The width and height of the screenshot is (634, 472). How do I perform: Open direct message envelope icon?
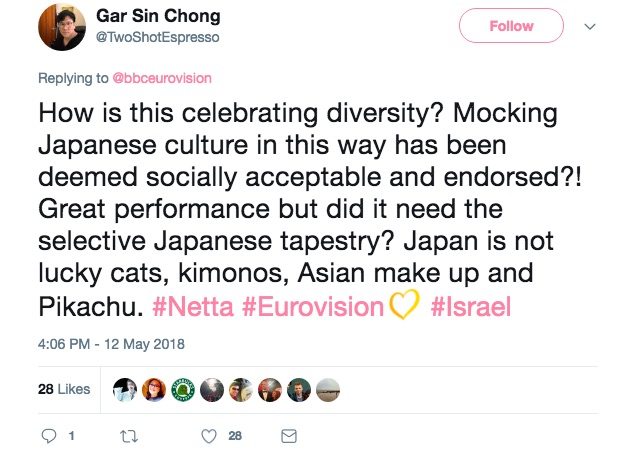pos(289,436)
